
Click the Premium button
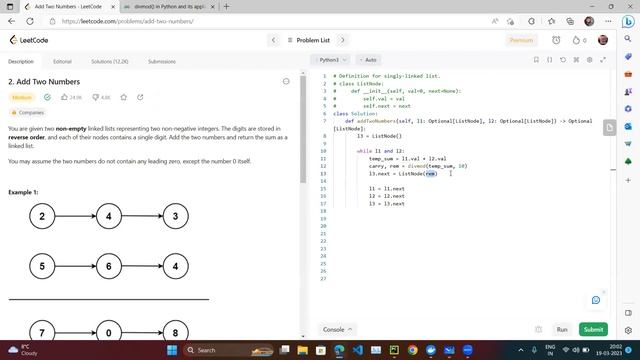tap(521, 40)
